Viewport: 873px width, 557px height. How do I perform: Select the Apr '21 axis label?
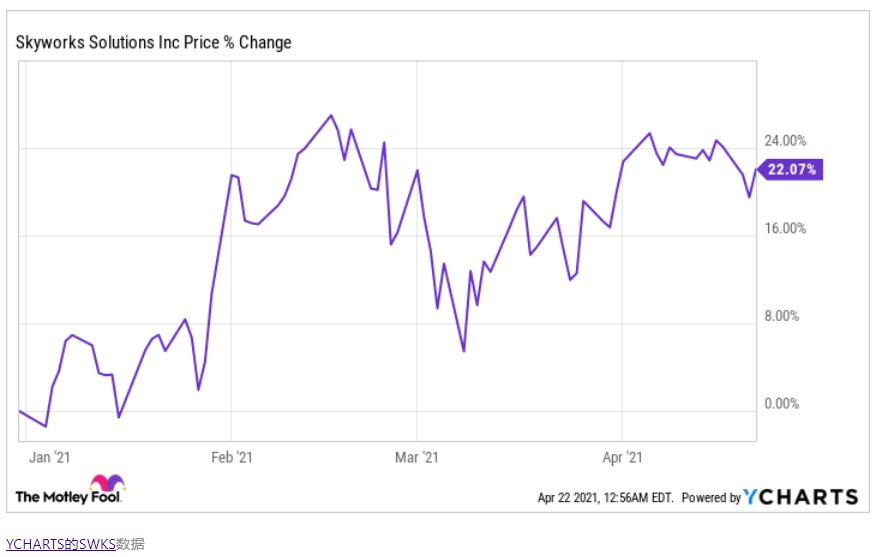pos(622,457)
